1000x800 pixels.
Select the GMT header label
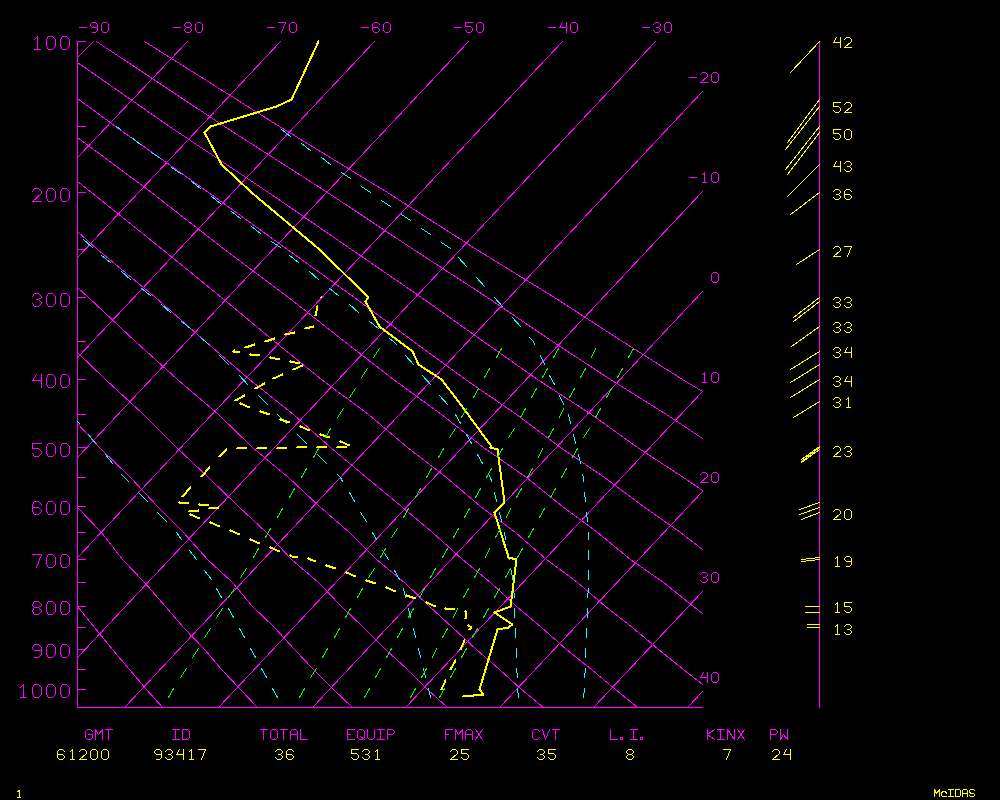click(x=99, y=735)
